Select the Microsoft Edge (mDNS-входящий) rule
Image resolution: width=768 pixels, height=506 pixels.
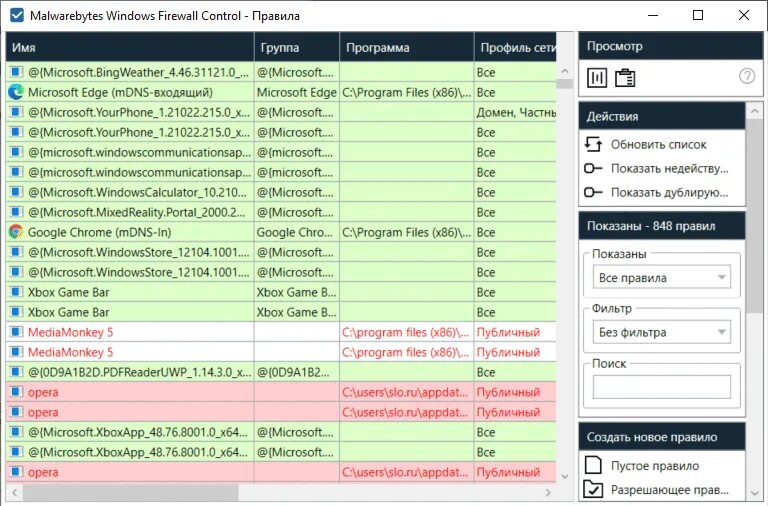pos(120,93)
